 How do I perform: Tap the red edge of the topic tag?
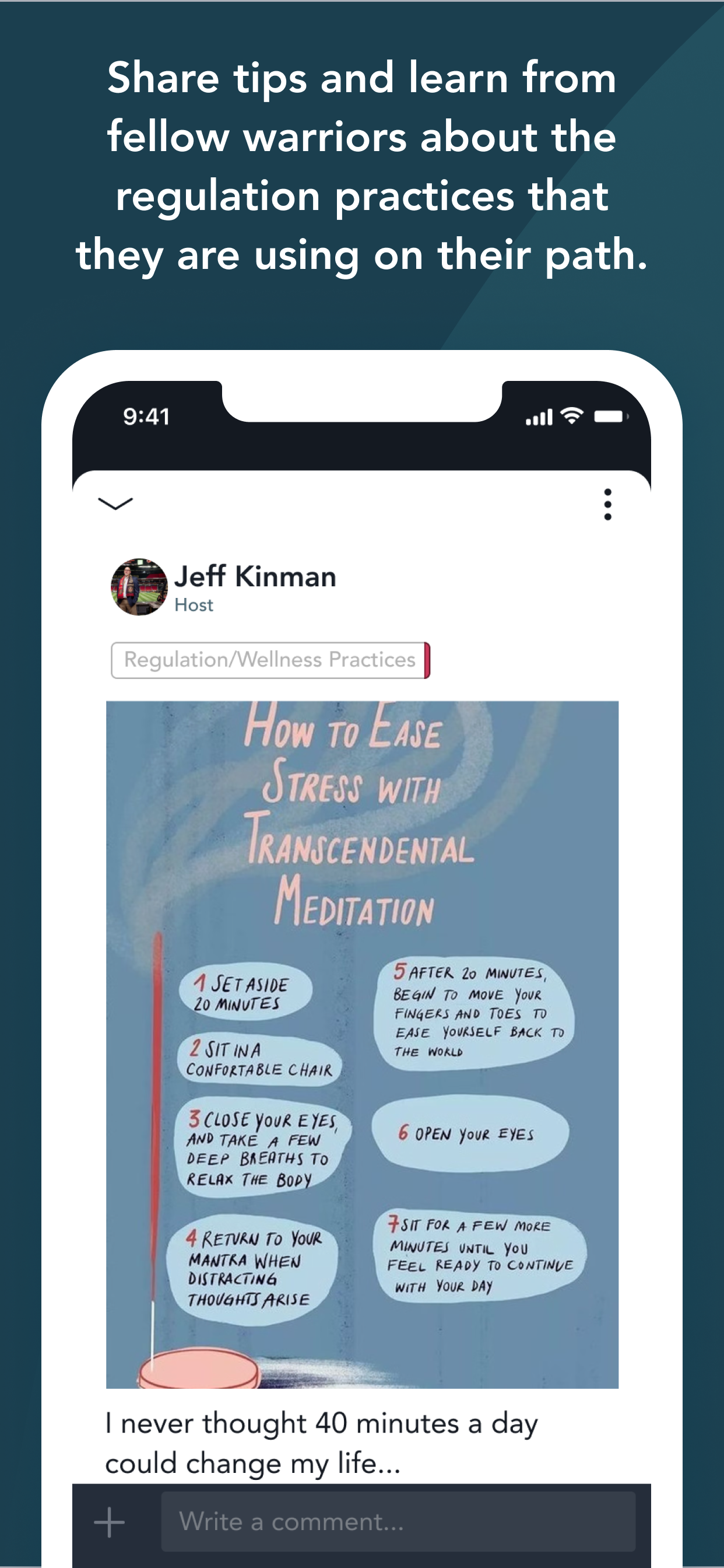427,660
